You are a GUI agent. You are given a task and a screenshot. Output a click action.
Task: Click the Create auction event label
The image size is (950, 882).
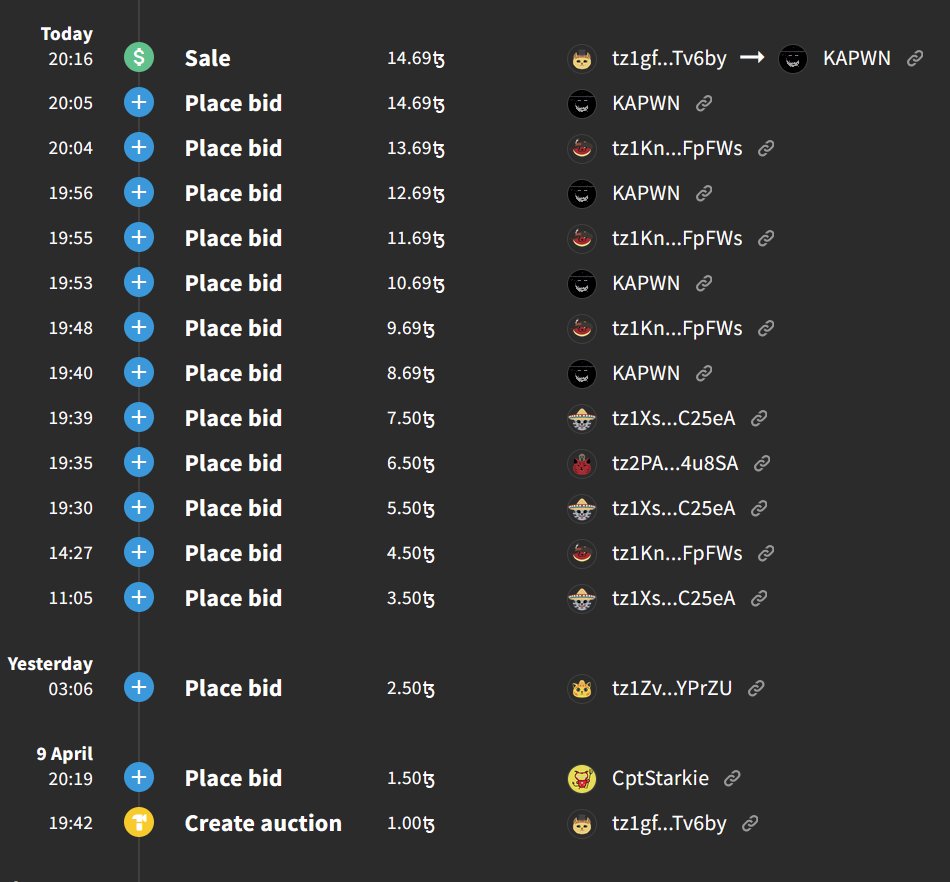pyautogui.click(x=263, y=823)
